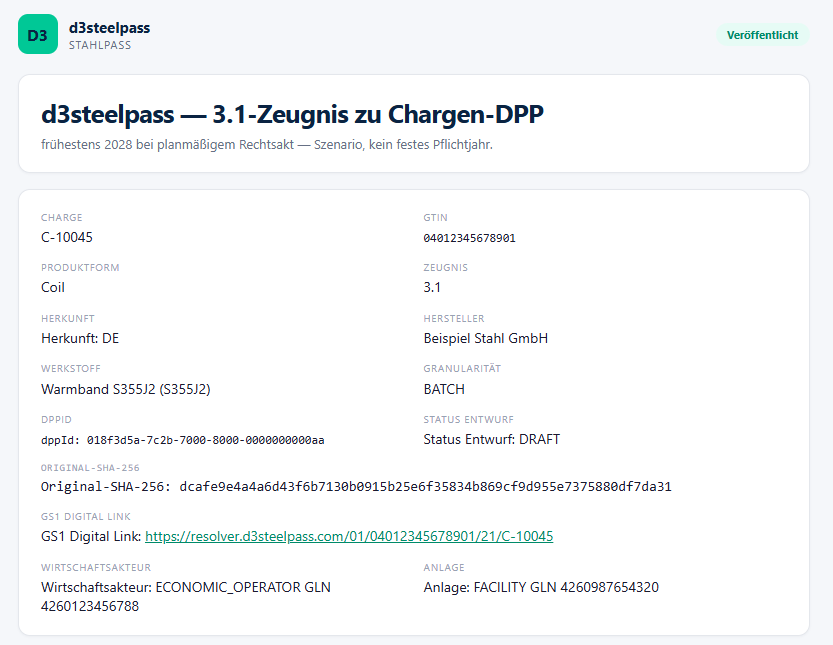This screenshot has width=833, height=645.
Task: Click the PRODUKTFORM label
Action: [80, 267]
